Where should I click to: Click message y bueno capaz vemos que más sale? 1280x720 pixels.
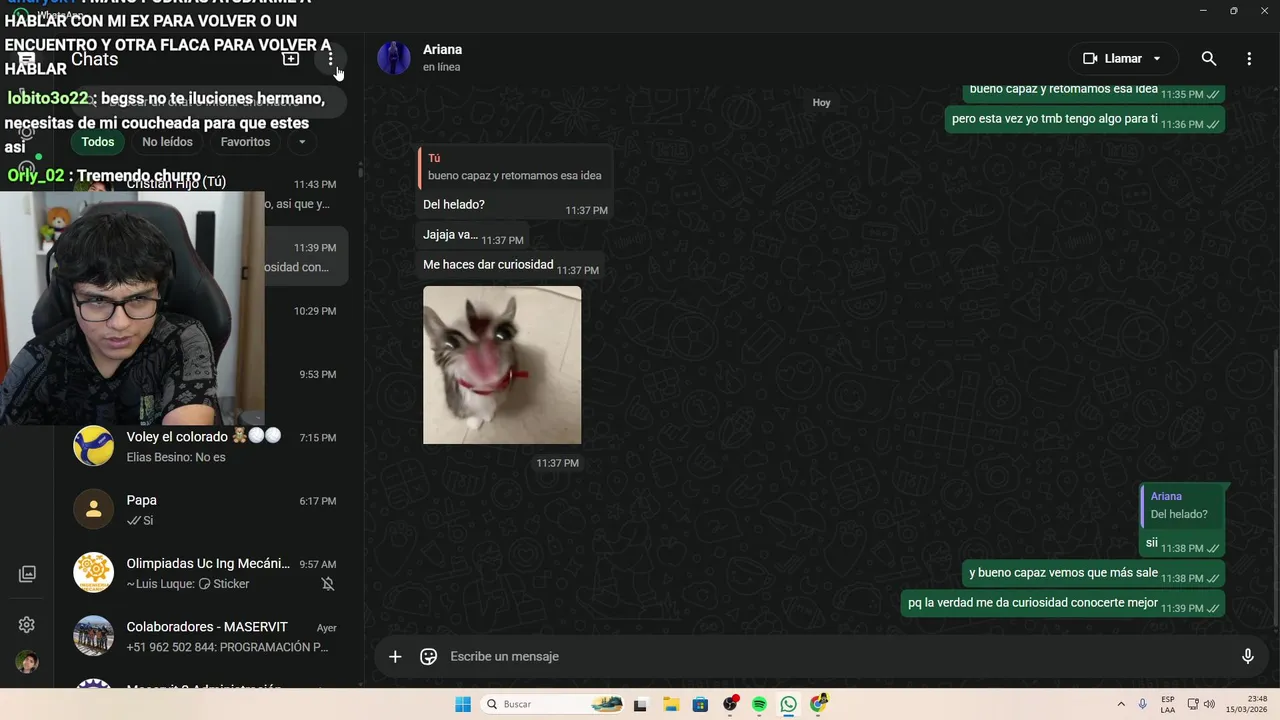pyautogui.click(x=1093, y=574)
